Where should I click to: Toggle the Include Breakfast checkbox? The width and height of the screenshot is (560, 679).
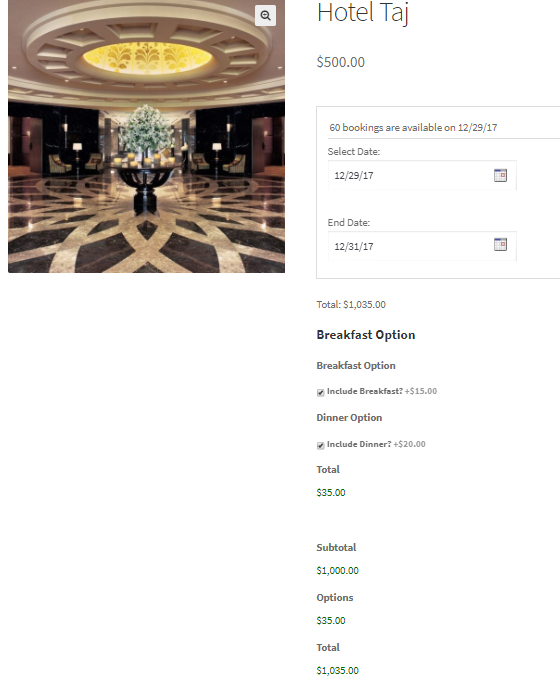(320, 393)
